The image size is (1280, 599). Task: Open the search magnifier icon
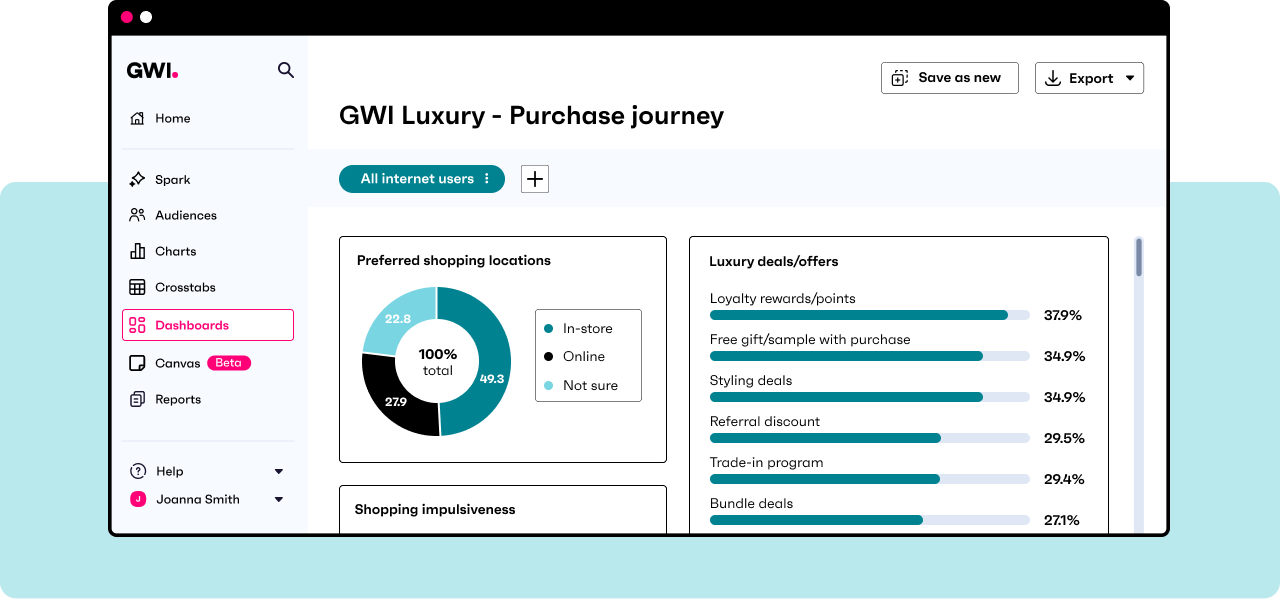coord(286,70)
